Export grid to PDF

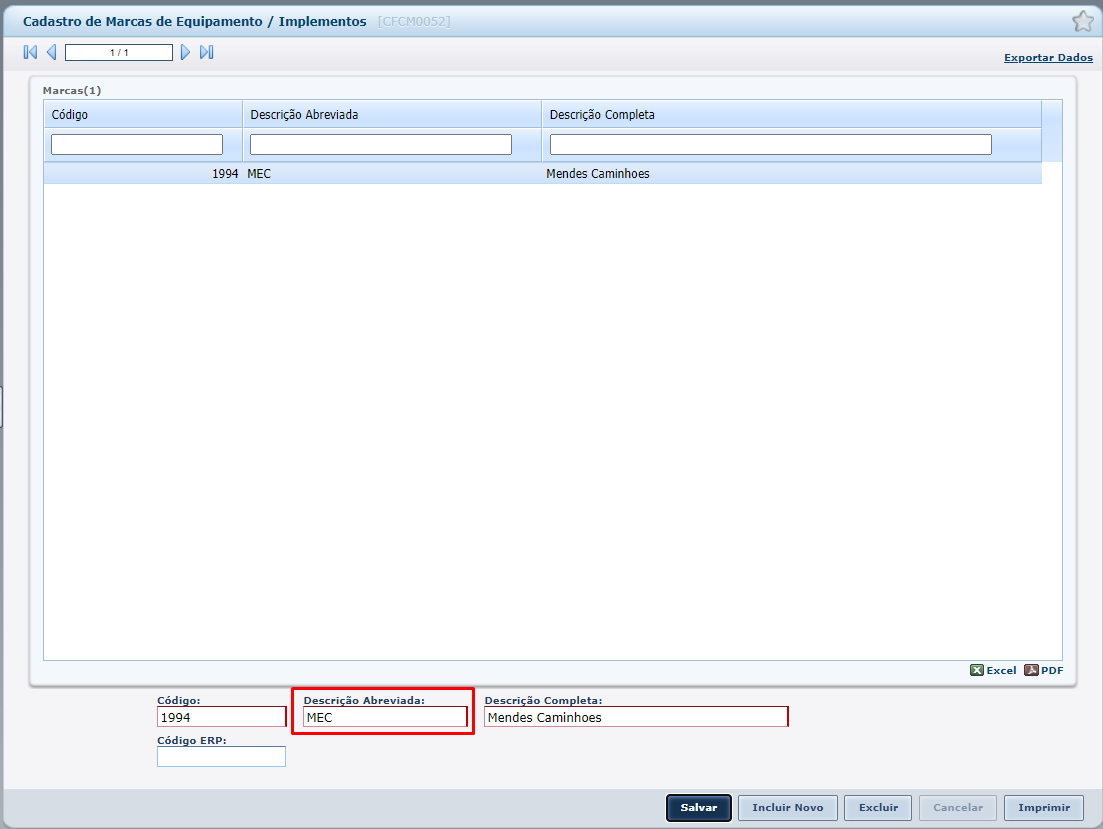pyautogui.click(x=1044, y=670)
